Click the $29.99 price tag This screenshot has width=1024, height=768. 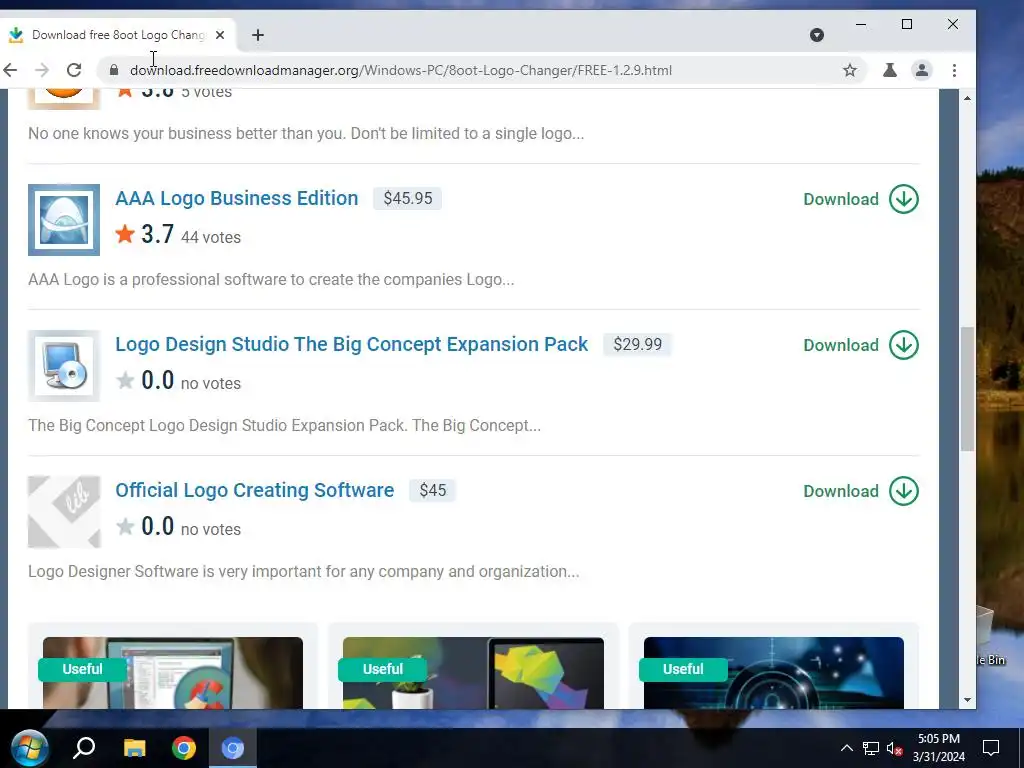(x=637, y=344)
